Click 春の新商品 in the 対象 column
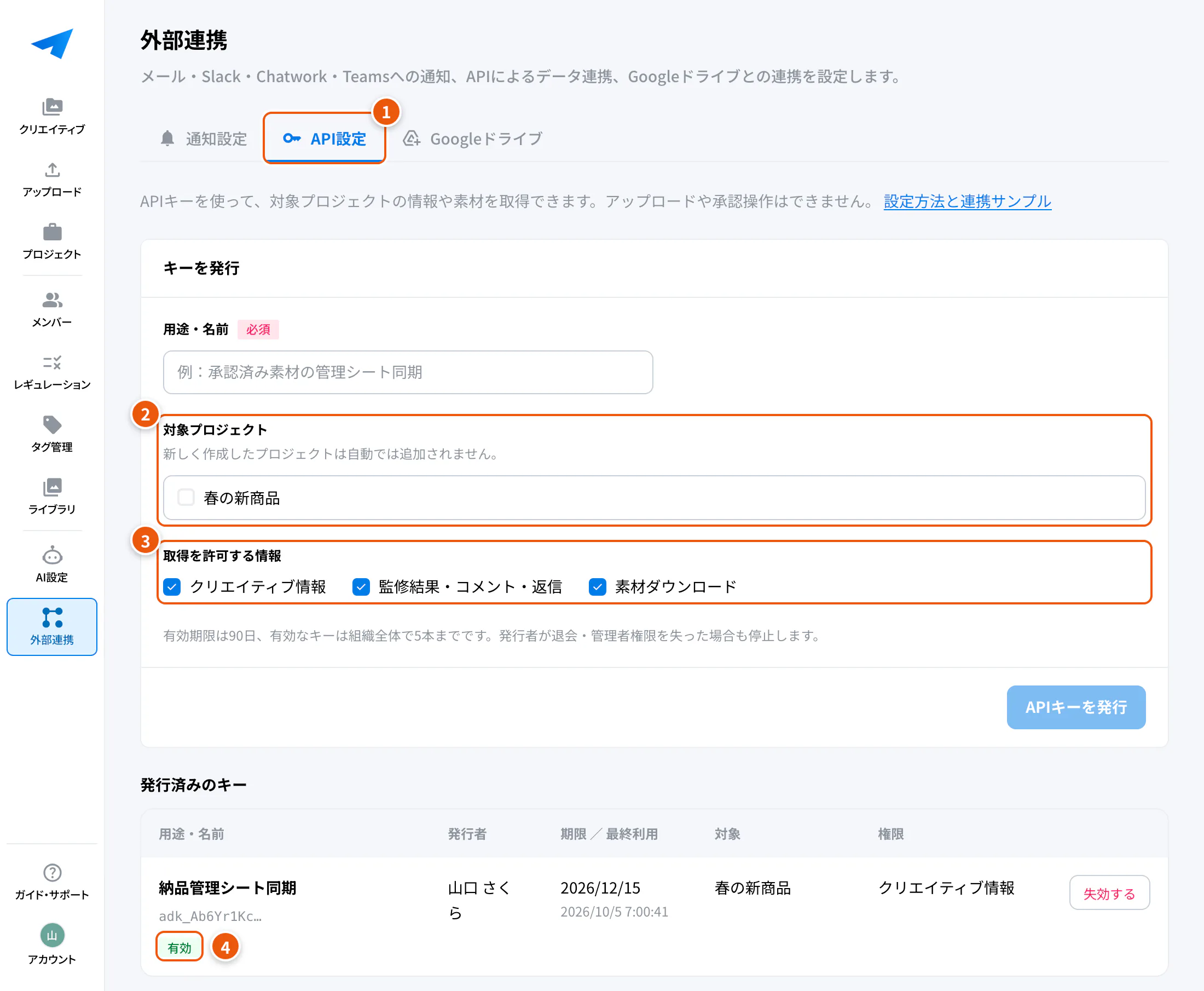The image size is (1204, 991). (752, 888)
